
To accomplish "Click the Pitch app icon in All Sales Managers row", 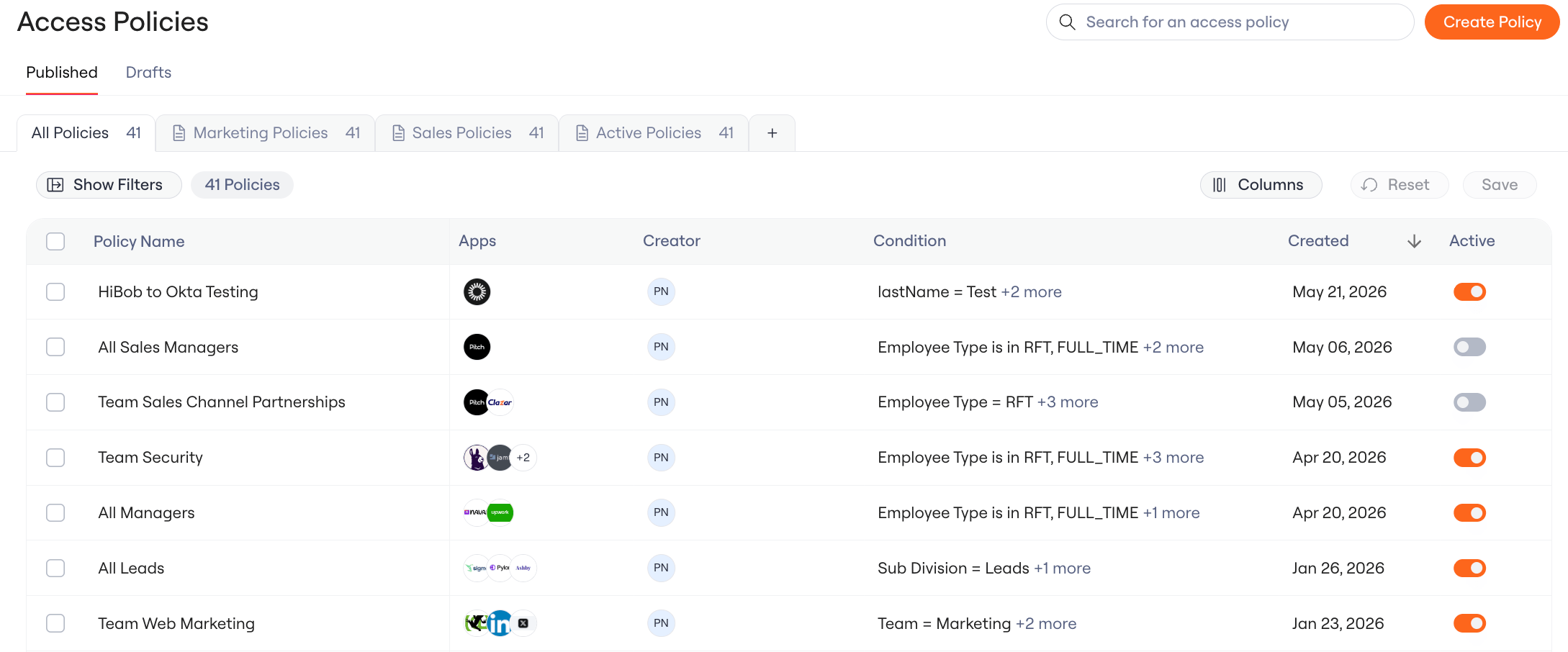I will tap(477, 347).
